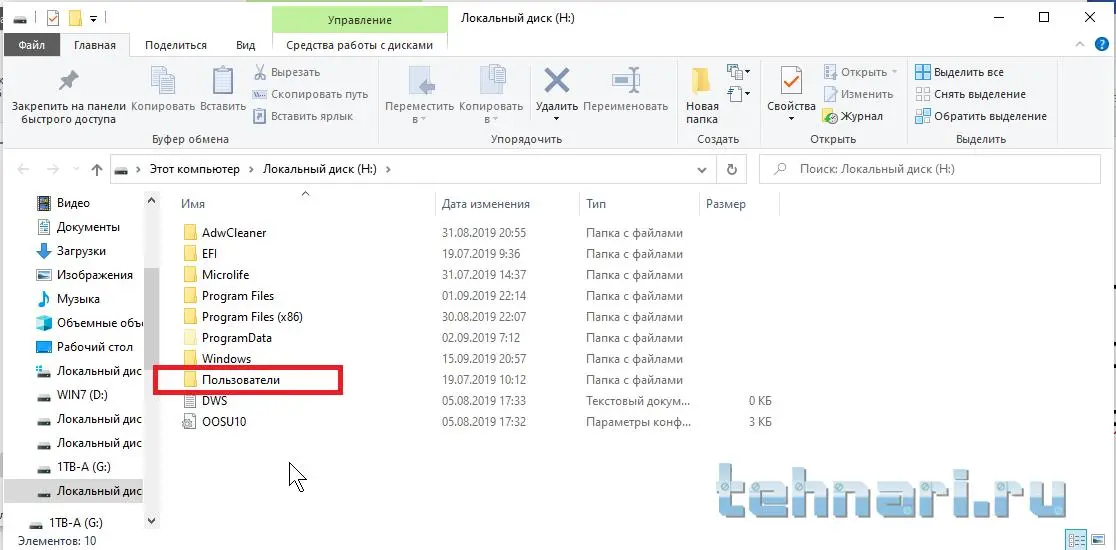Click Открыть in the ribbon

pos(860,73)
